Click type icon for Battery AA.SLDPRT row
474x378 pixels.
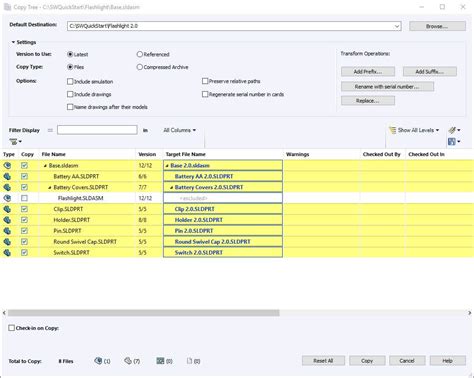(7, 176)
